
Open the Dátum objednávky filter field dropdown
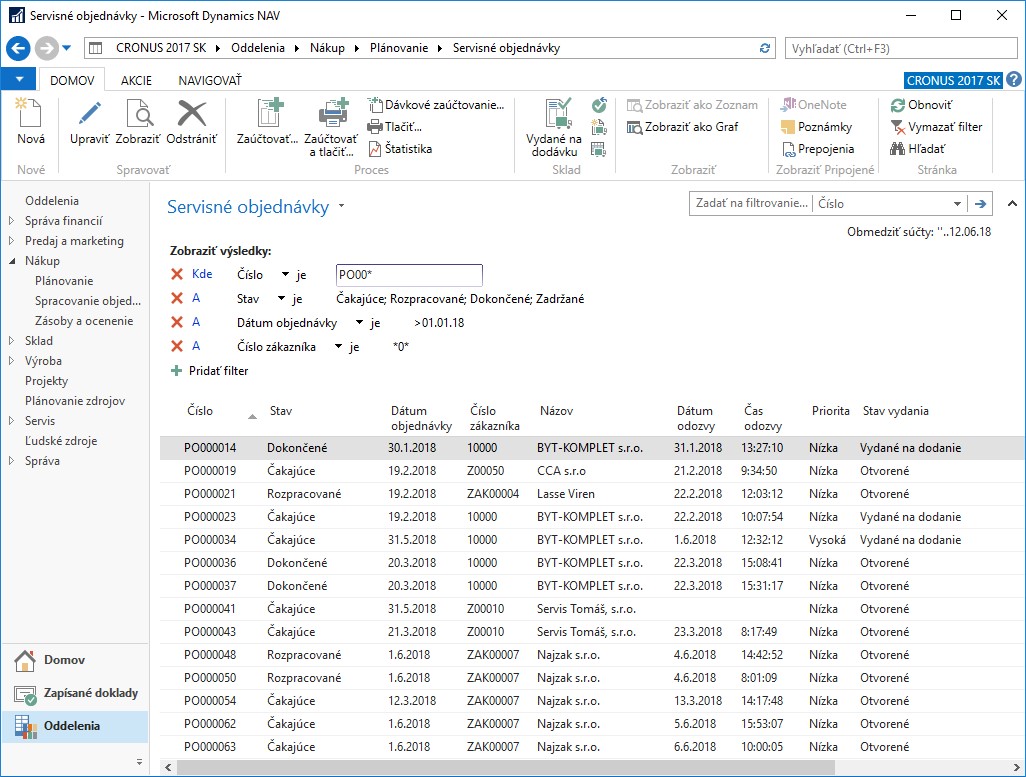[359, 323]
